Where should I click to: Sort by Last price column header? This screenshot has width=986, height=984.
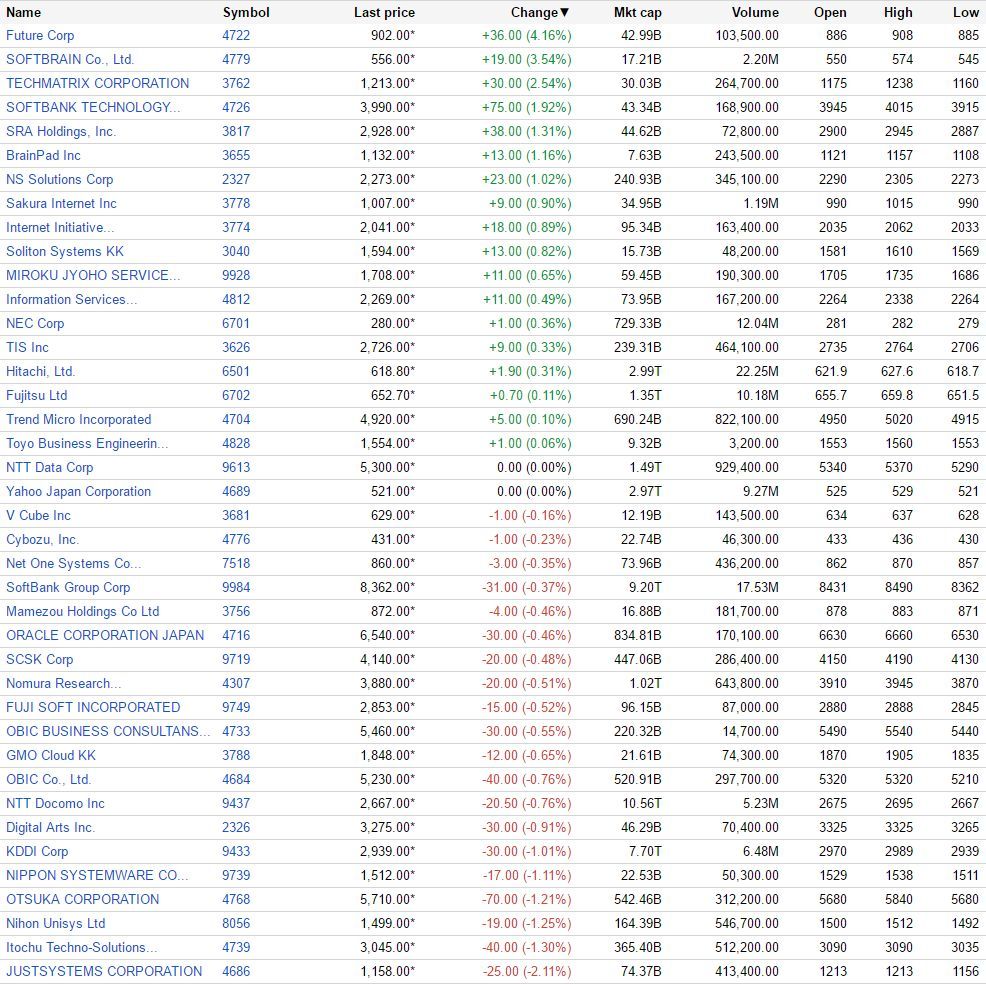[384, 13]
